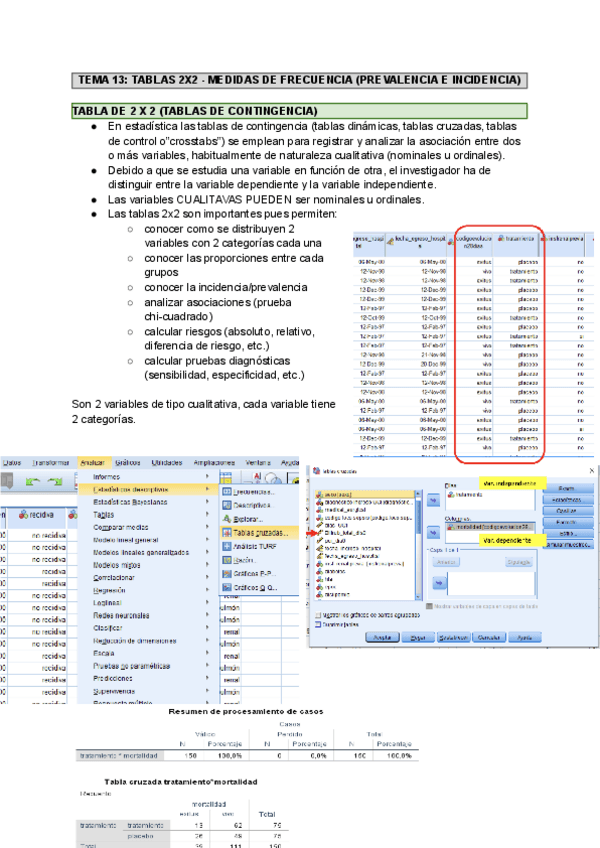
Task: Move variable to Filas with arrow button
Action: coord(433,500)
